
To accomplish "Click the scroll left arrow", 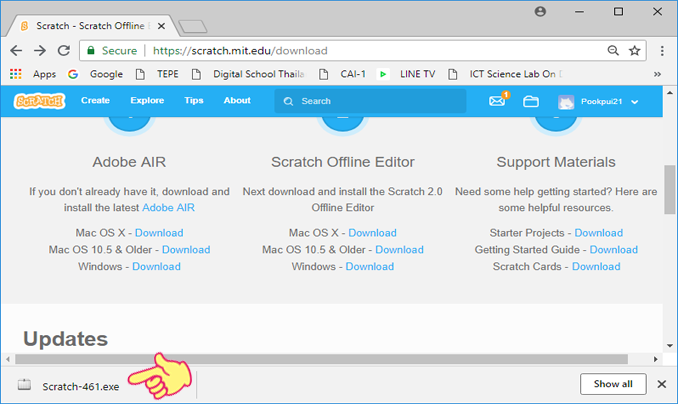I will 8,359.
